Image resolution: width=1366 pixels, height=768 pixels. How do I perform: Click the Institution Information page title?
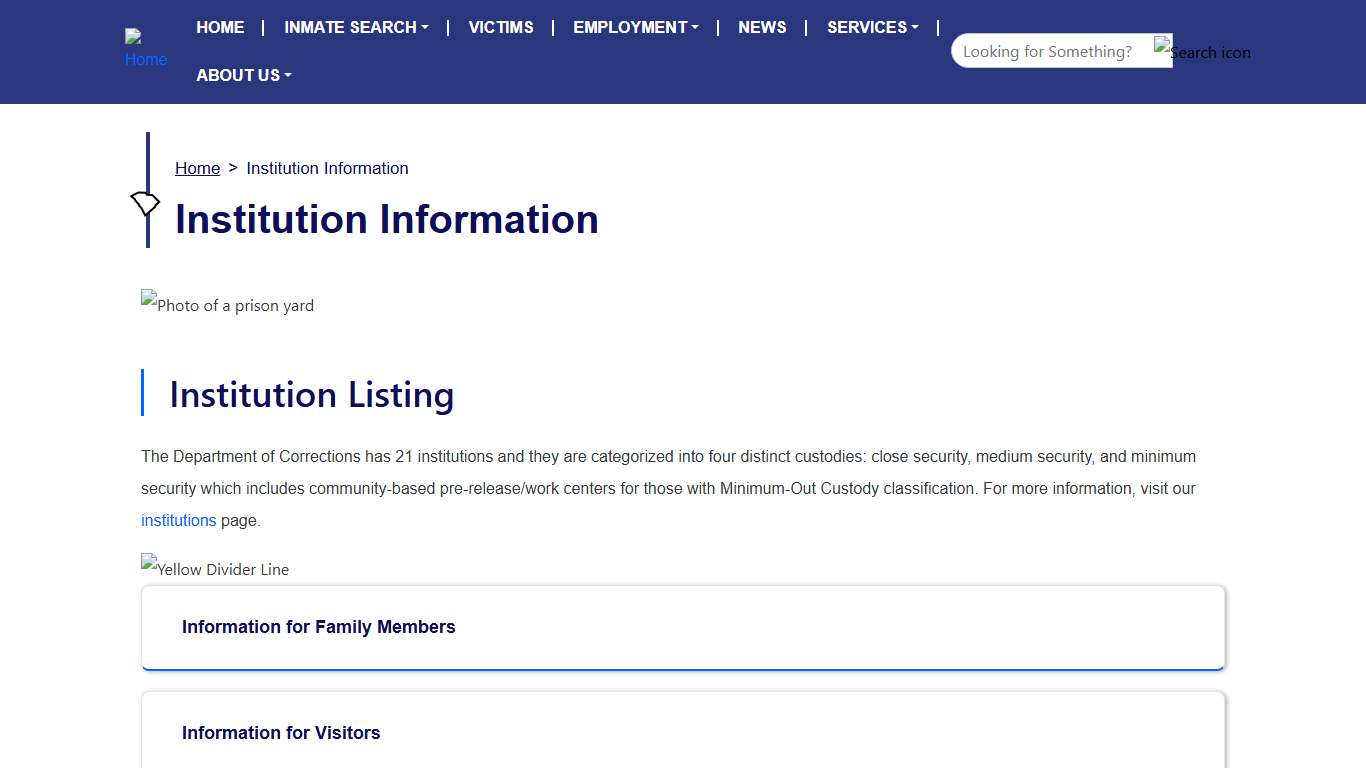387,219
